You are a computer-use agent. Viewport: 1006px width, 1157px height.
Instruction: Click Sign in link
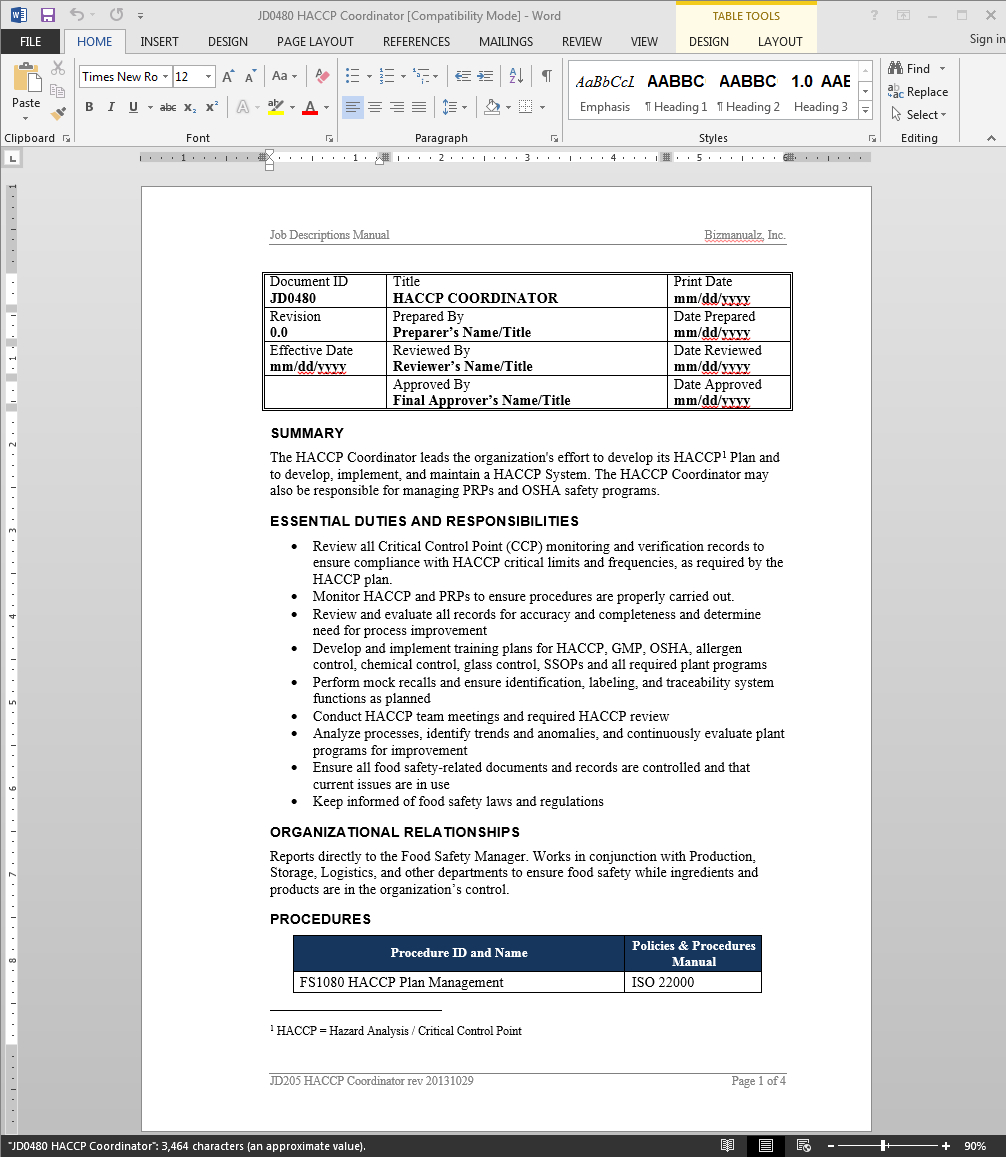point(987,39)
